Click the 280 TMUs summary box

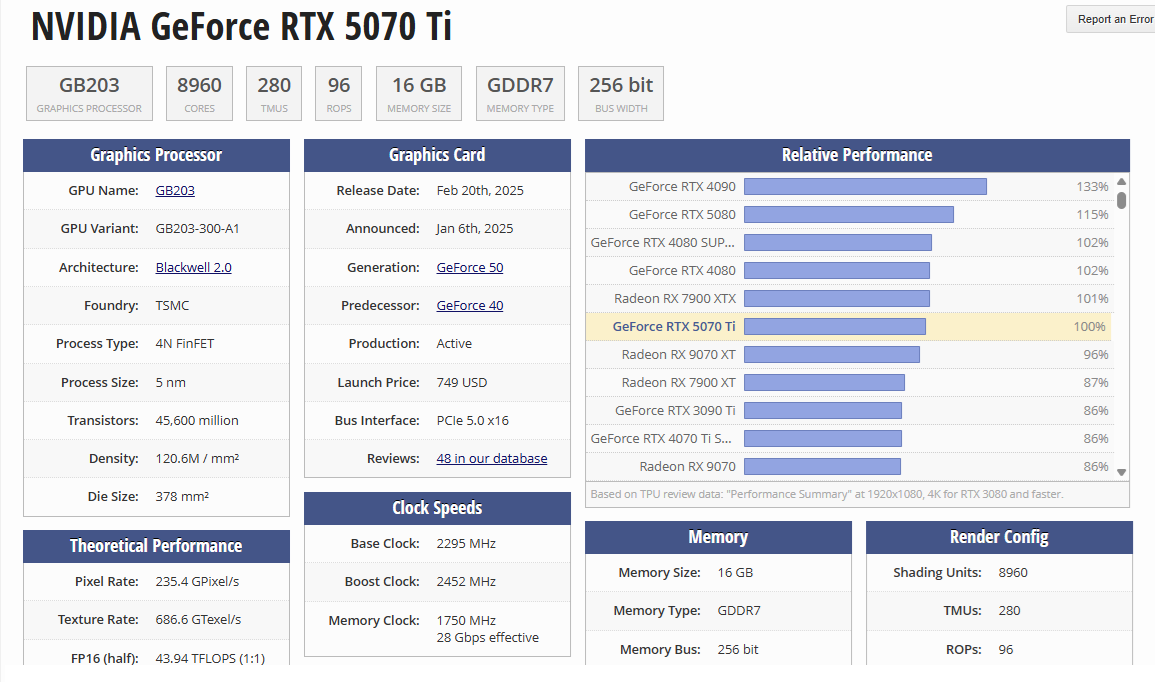[274, 94]
